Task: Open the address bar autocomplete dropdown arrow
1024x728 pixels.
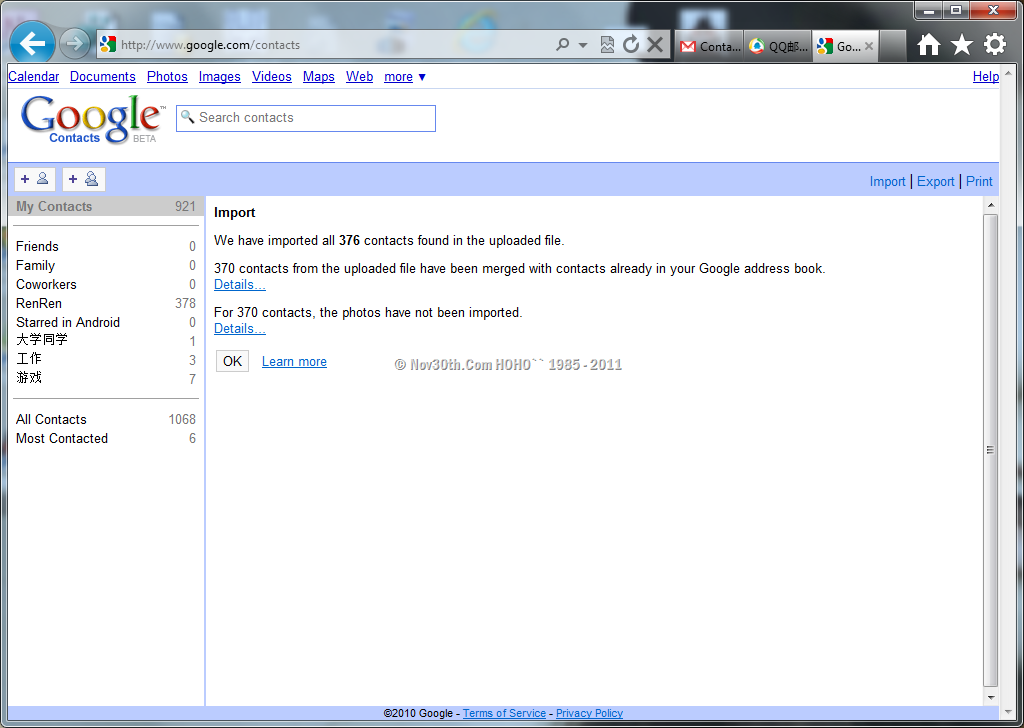Action: pos(583,45)
